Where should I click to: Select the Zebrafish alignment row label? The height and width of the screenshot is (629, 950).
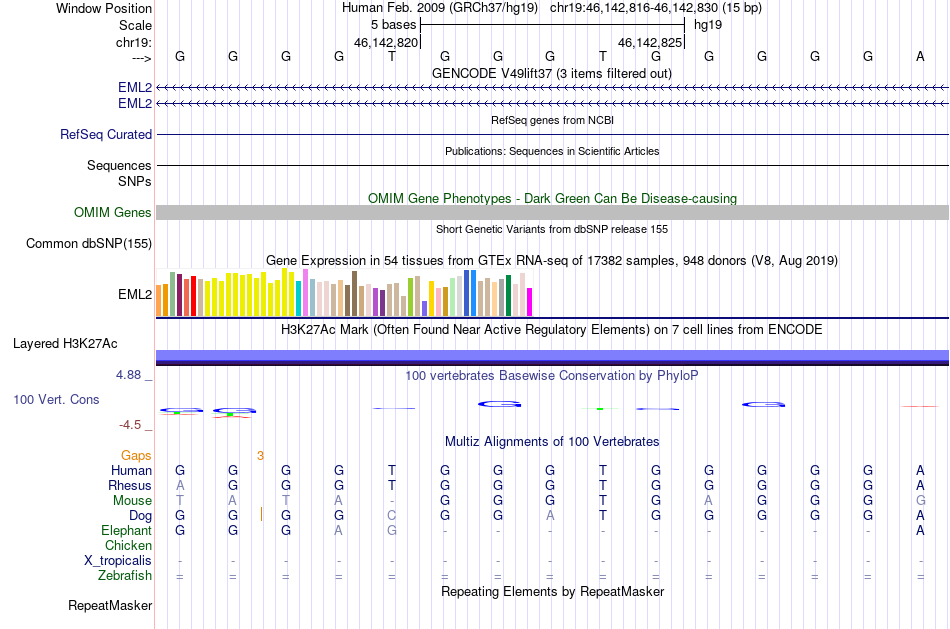click(125, 575)
